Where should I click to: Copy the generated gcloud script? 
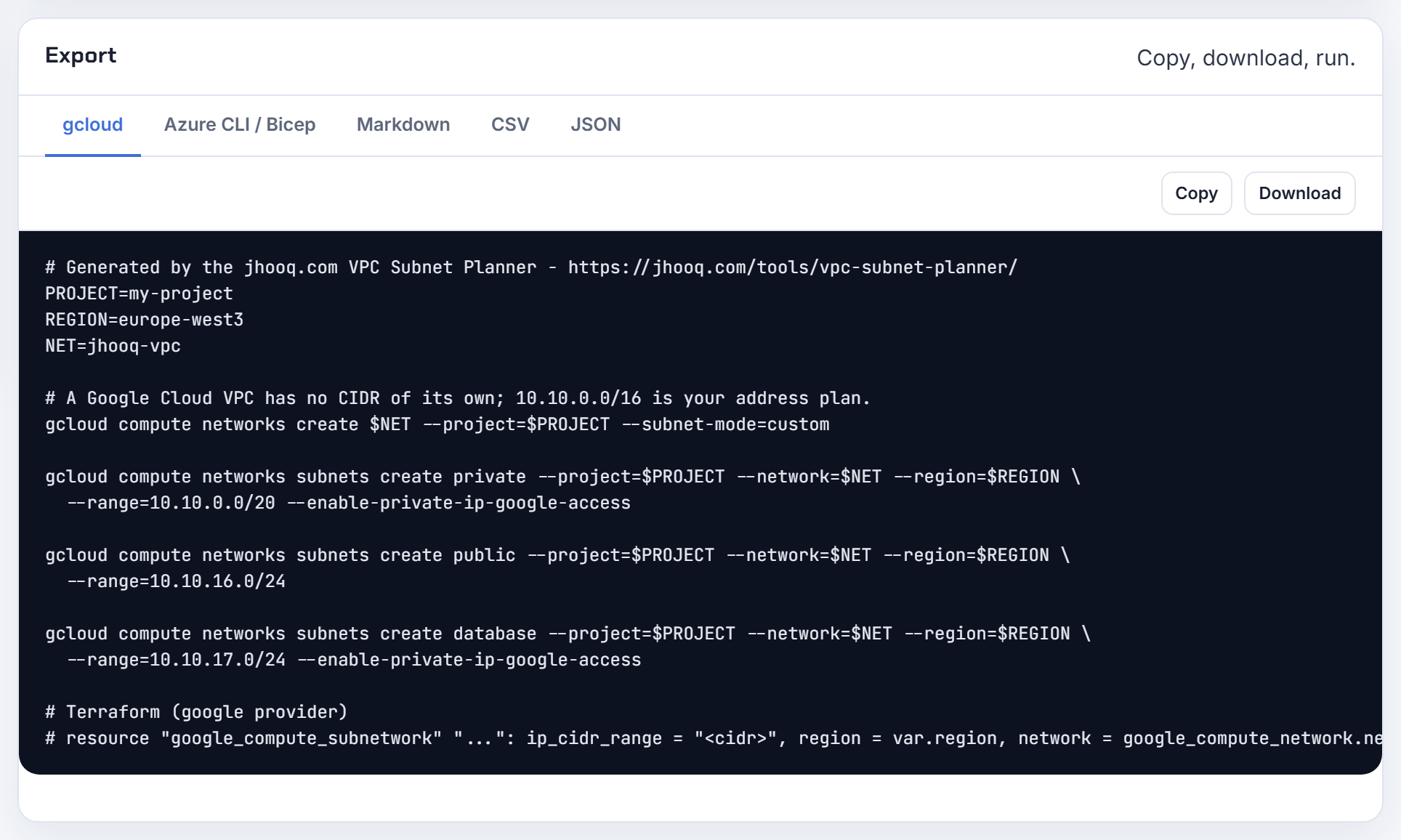pos(1196,193)
